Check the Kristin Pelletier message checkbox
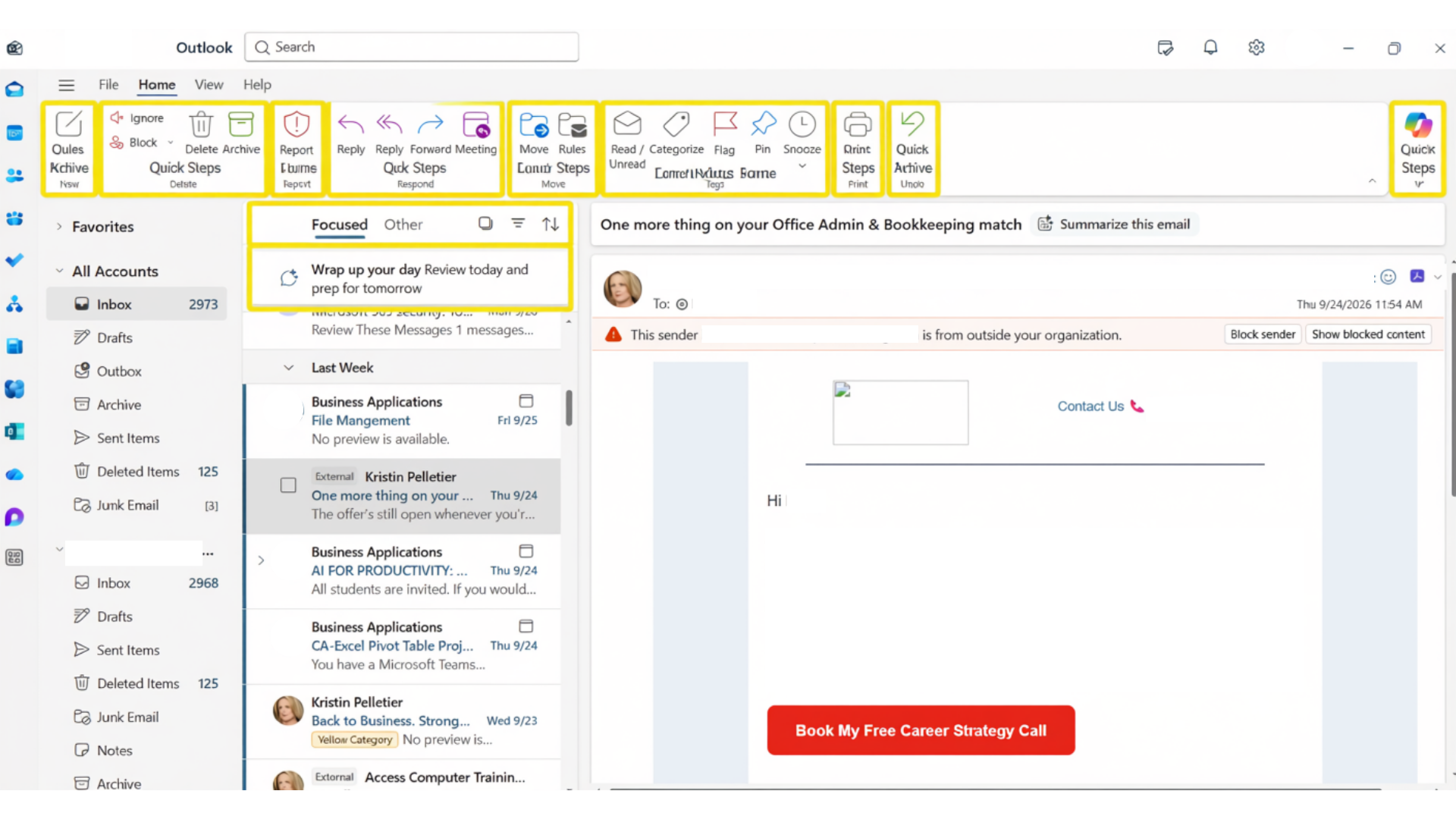Screen dimensions: 1456x819 pyautogui.click(x=288, y=485)
